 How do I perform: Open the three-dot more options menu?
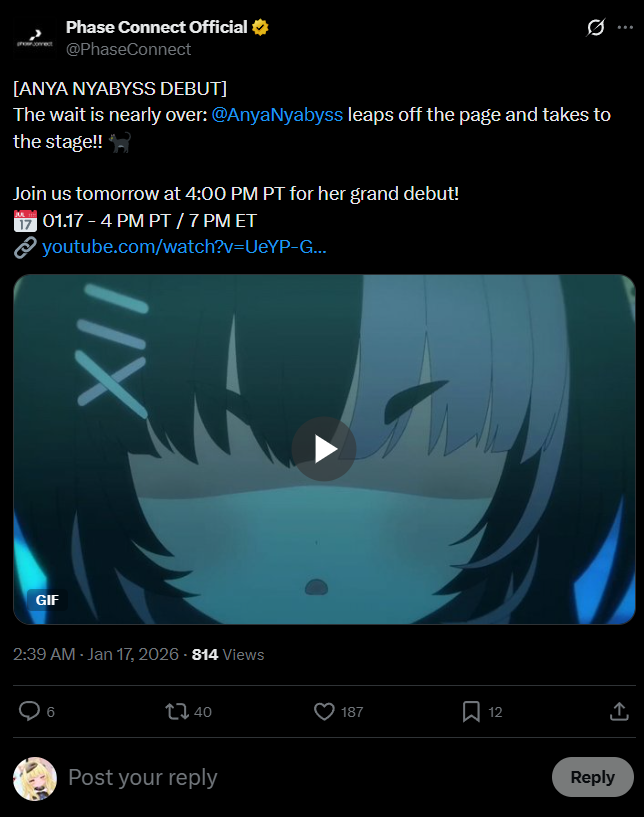[x=625, y=27]
